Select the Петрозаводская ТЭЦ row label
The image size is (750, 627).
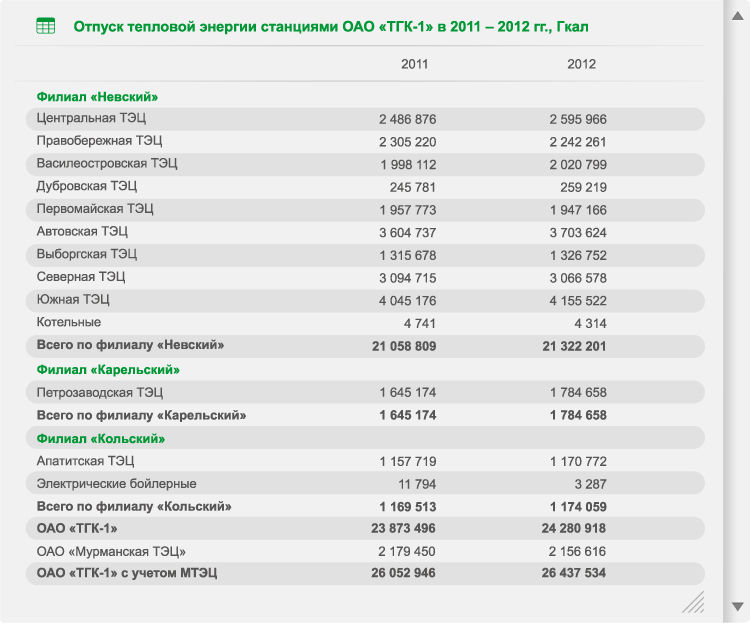pyautogui.click(x=99, y=393)
